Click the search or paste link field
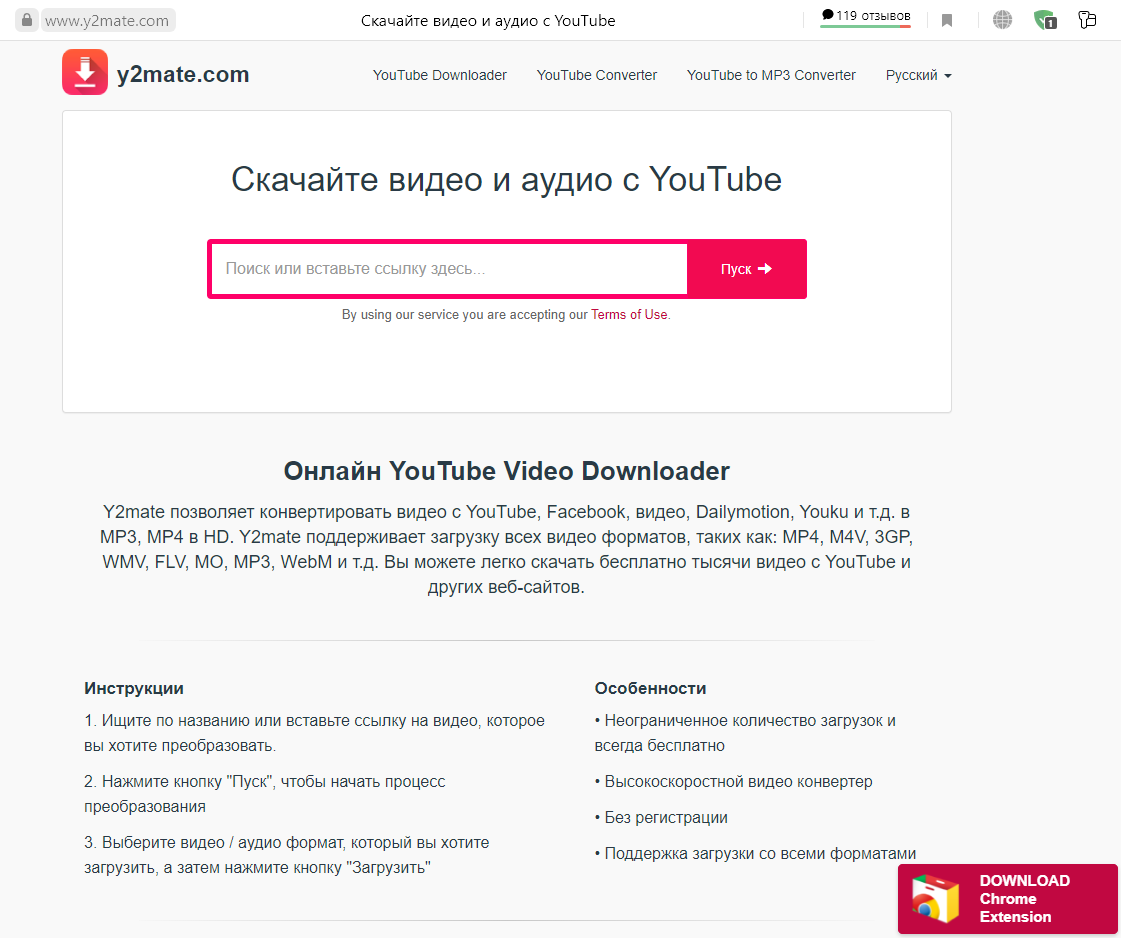 click(450, 269)
